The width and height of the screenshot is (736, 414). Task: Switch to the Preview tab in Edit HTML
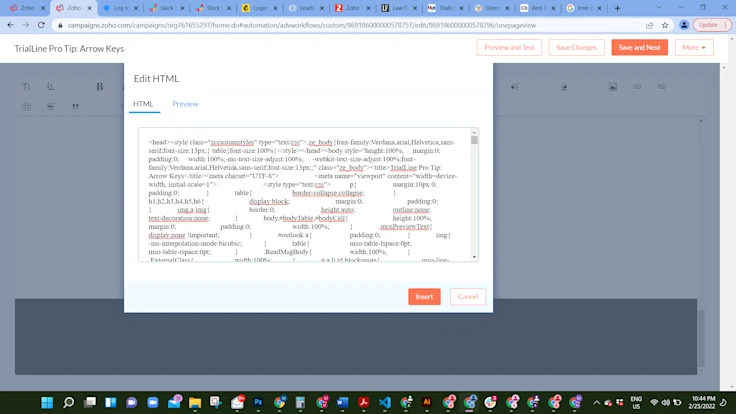185,104
